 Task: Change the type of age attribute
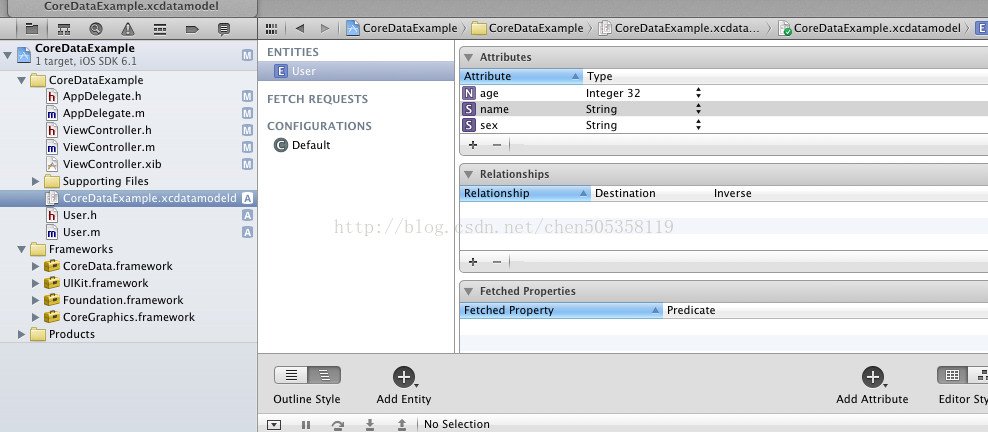click(698, 93)
